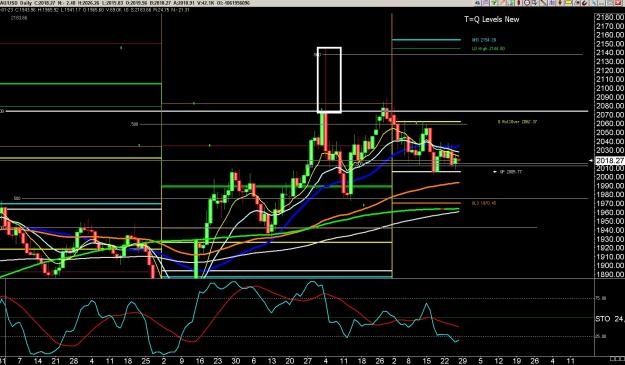This screenshot has width=625, height=365.
Task: Click date label 19 on time axis
Action: coord(517,361)
